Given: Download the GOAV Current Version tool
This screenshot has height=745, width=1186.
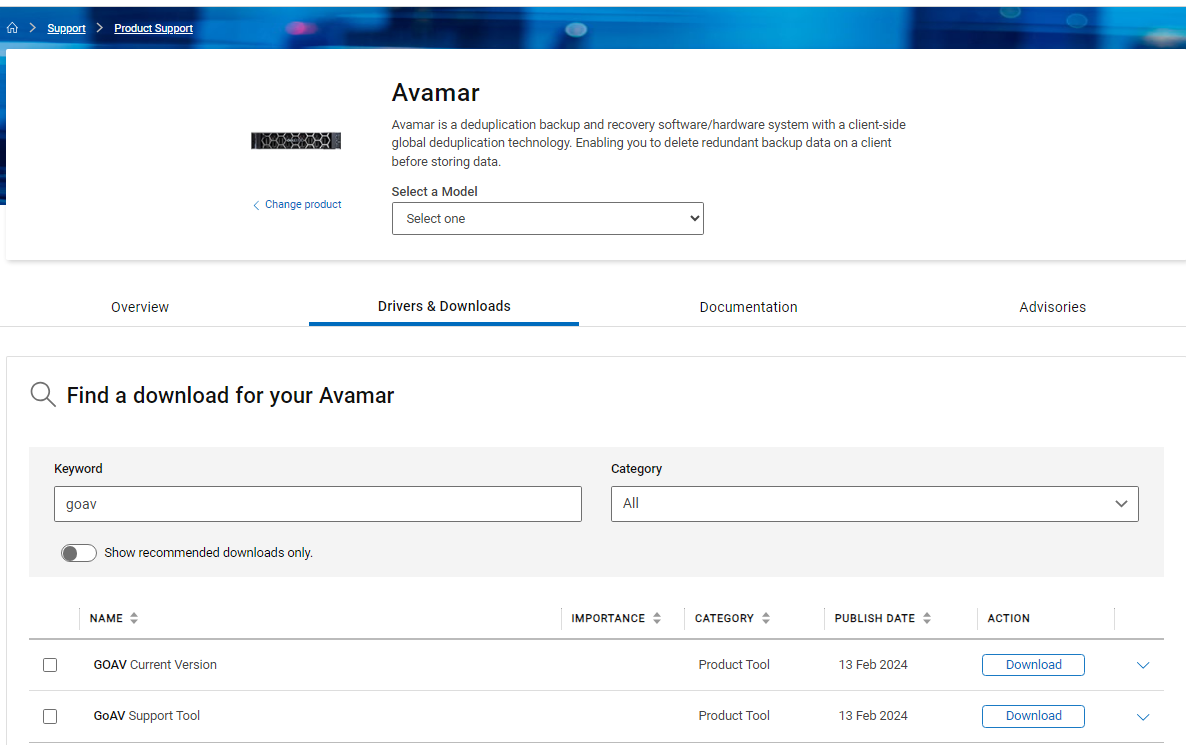Looking at the screenshot, I should 1033,664.
